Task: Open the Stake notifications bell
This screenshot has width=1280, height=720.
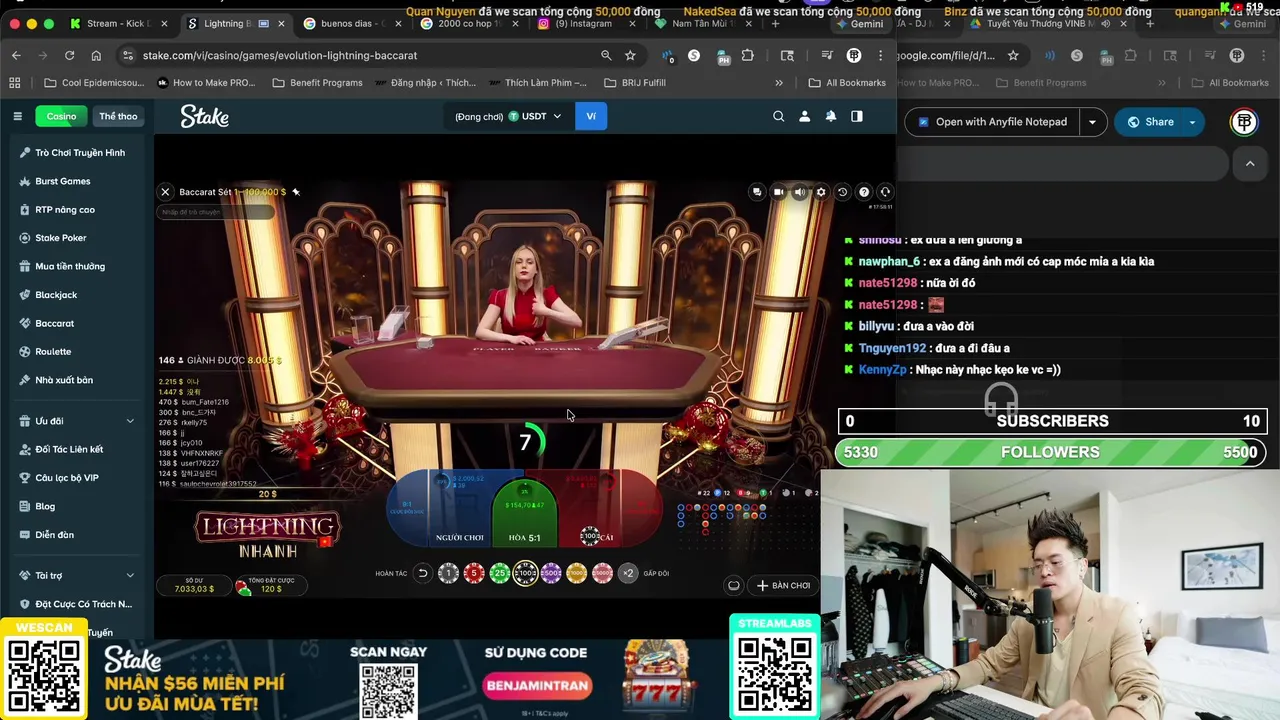Action: pyautogui.click(x=830, y=116)
